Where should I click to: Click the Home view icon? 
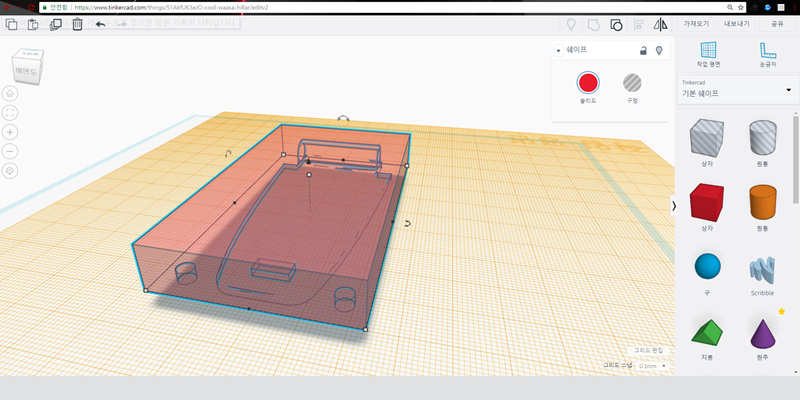(x=10, y=93)
